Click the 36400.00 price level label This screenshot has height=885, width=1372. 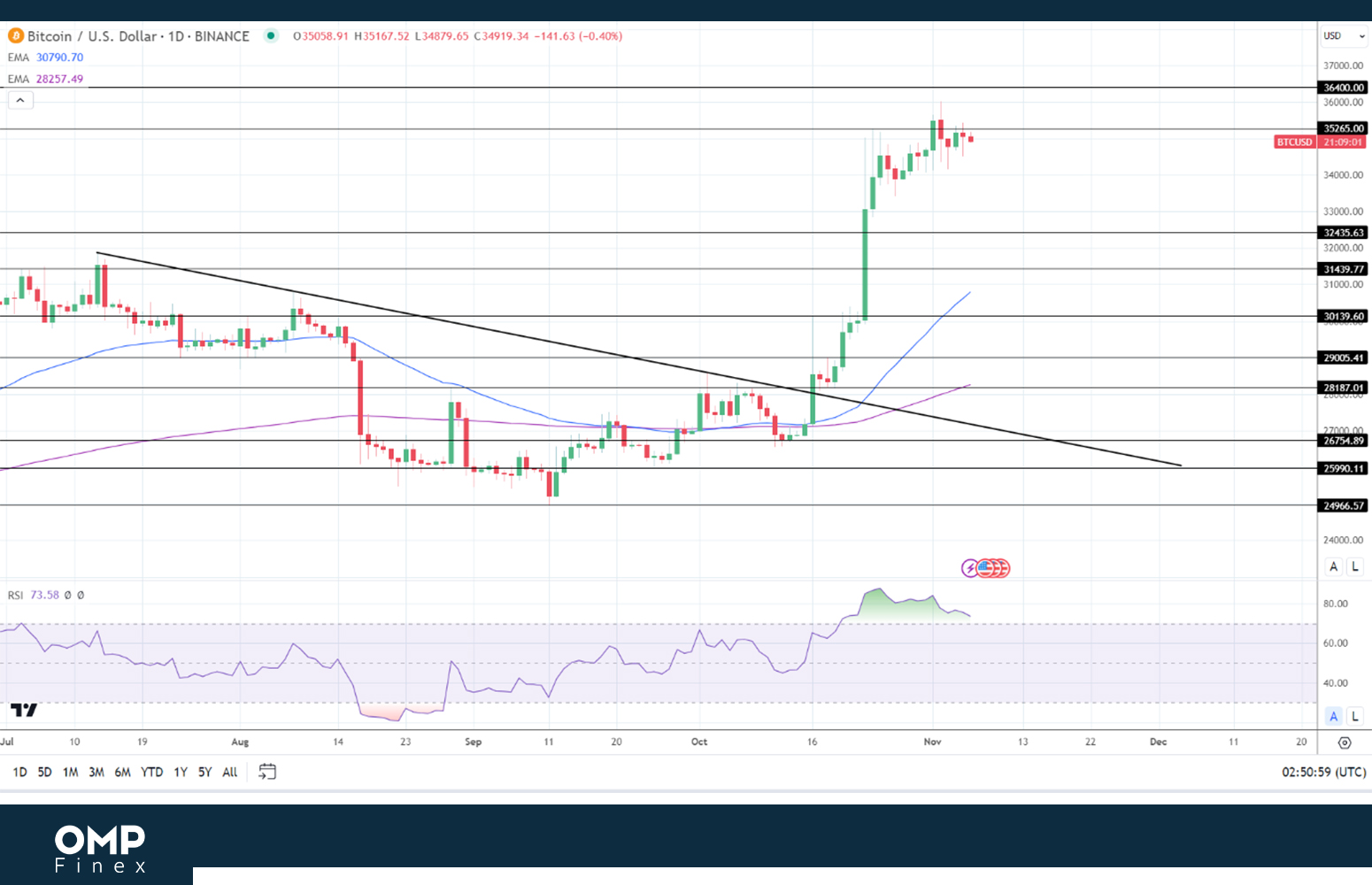click(x=1344, y=88)
